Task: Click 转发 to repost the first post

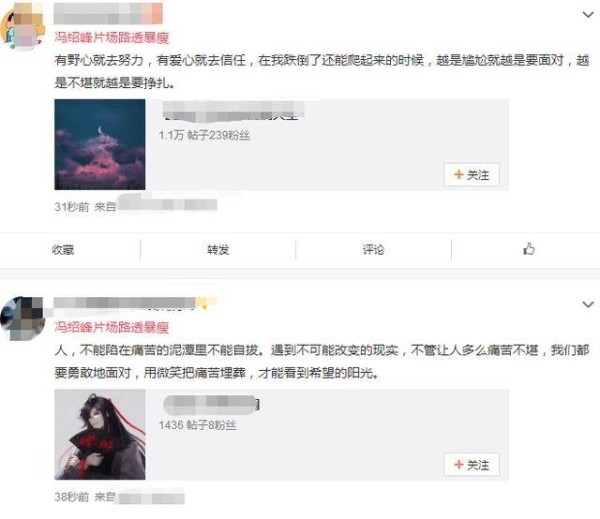Action: [x=218, y=250]
